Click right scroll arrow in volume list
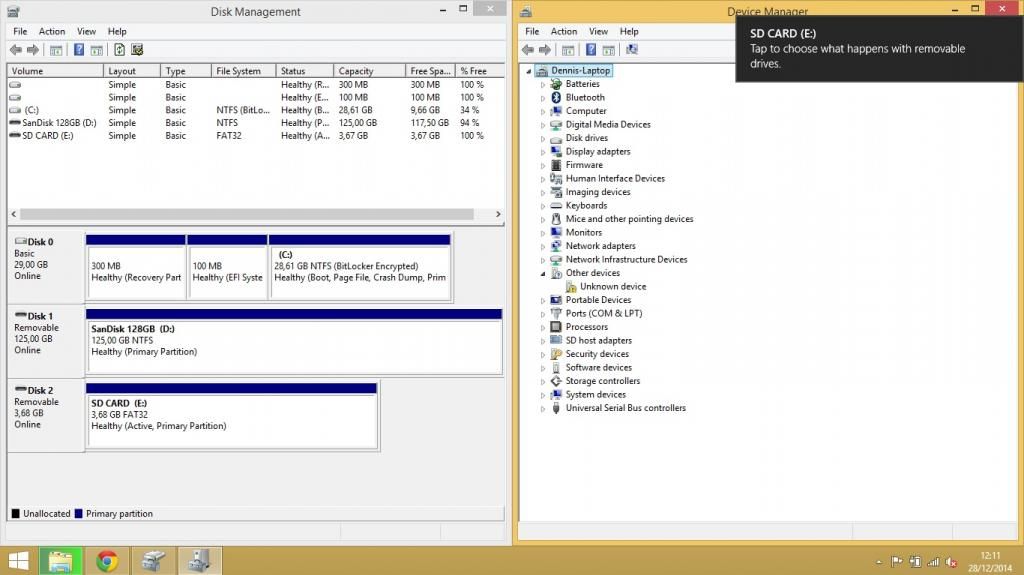 pyautogui.click(x=498, y=214)
